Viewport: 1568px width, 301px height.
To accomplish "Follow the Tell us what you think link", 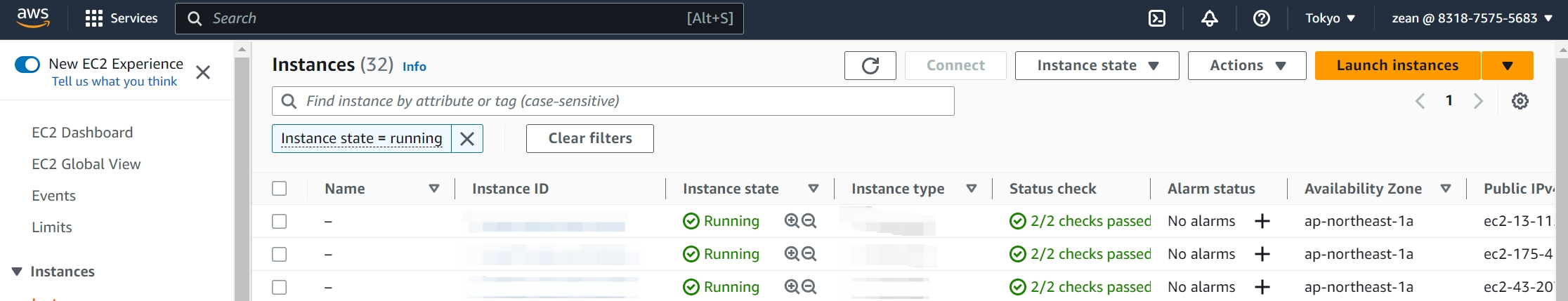I will (115, 81).
